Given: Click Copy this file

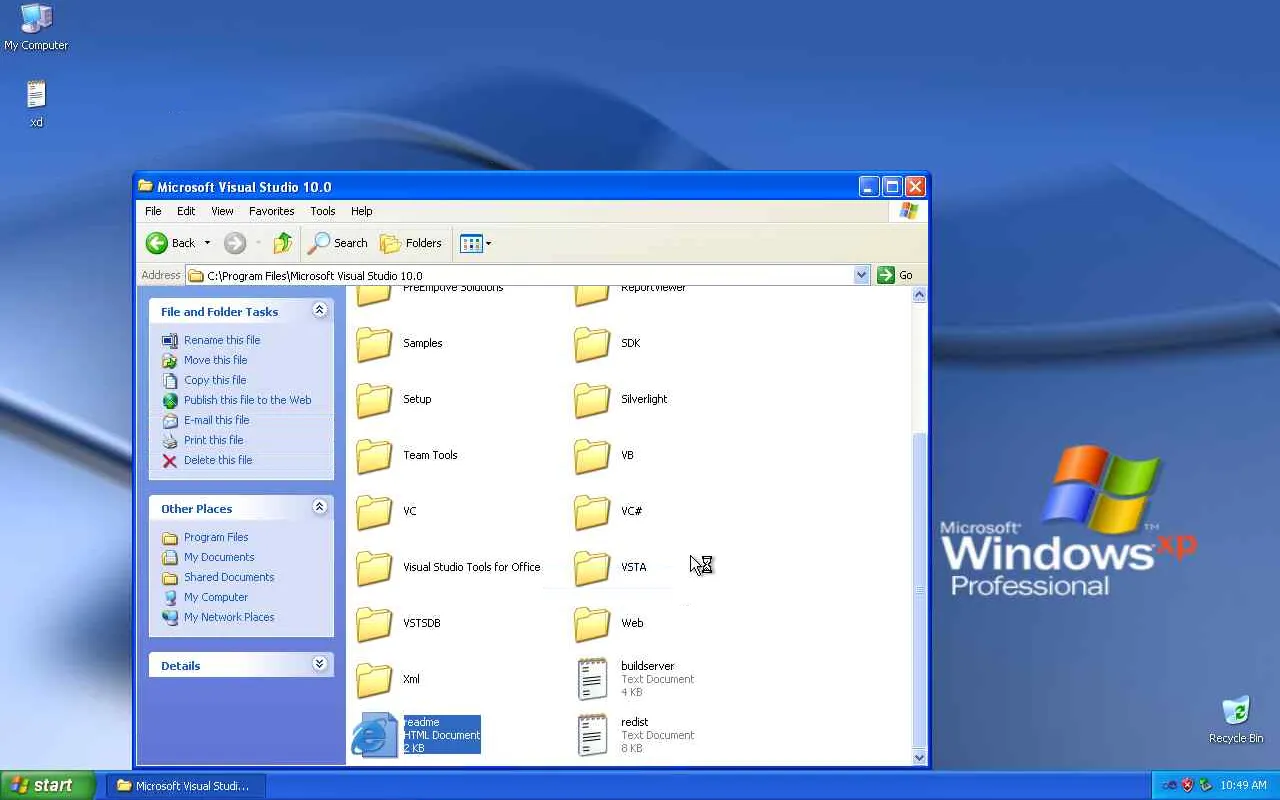Looking at the screenshot, I should point(215,380).
